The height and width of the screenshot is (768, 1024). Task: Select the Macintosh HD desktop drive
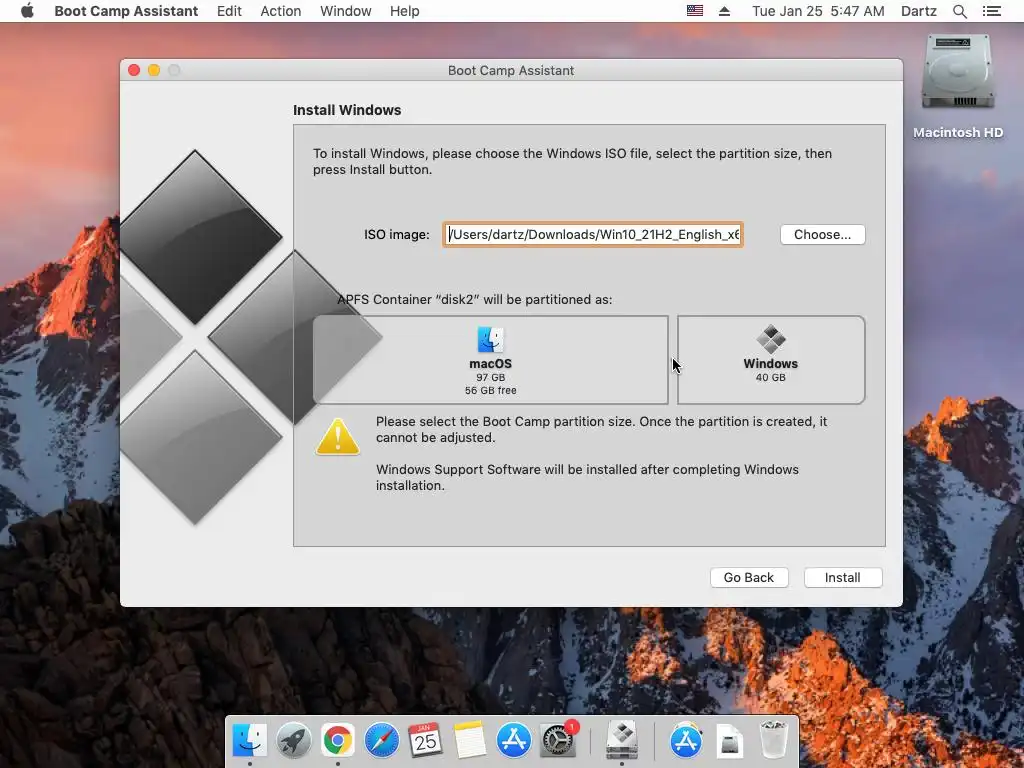(958, 86)
